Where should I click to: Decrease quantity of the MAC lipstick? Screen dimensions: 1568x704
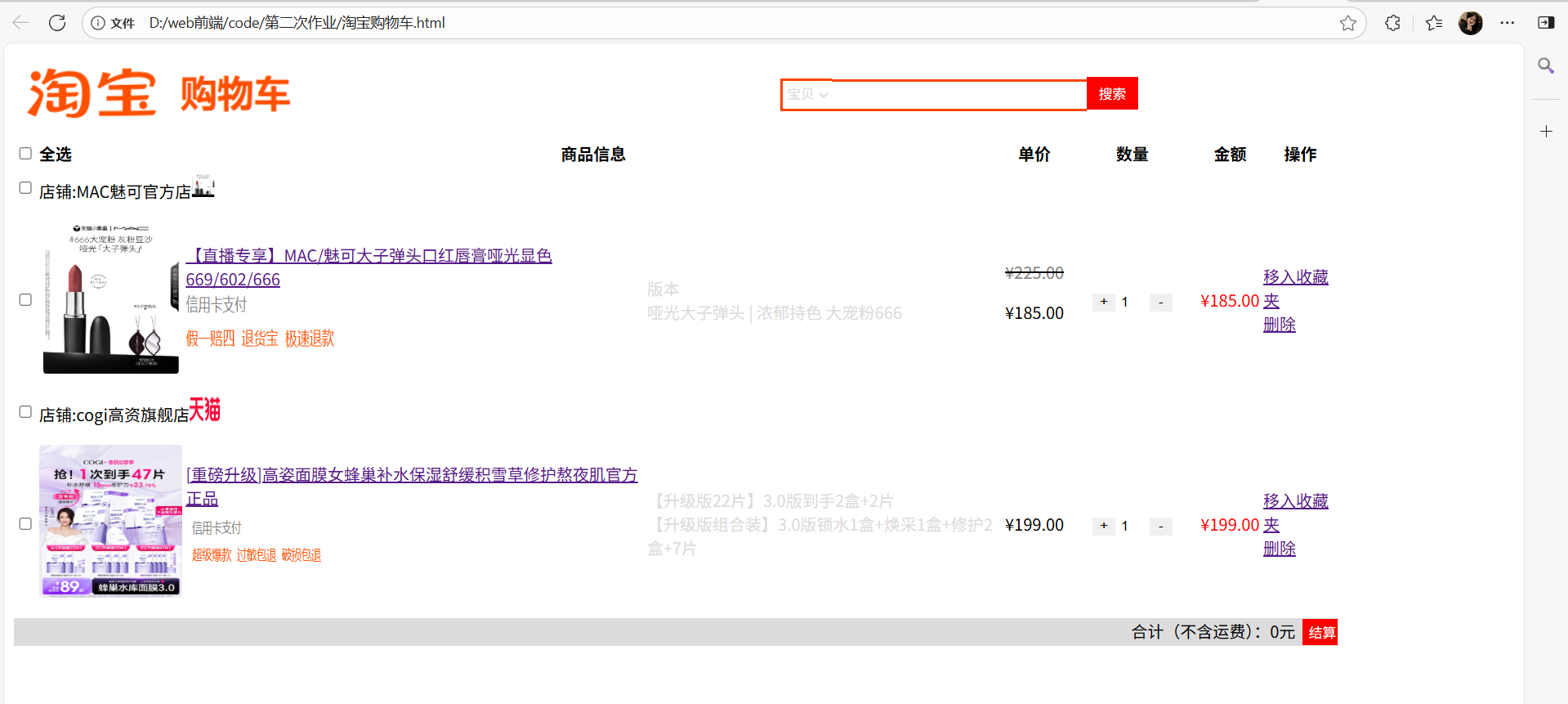[x=1161, y=303]
